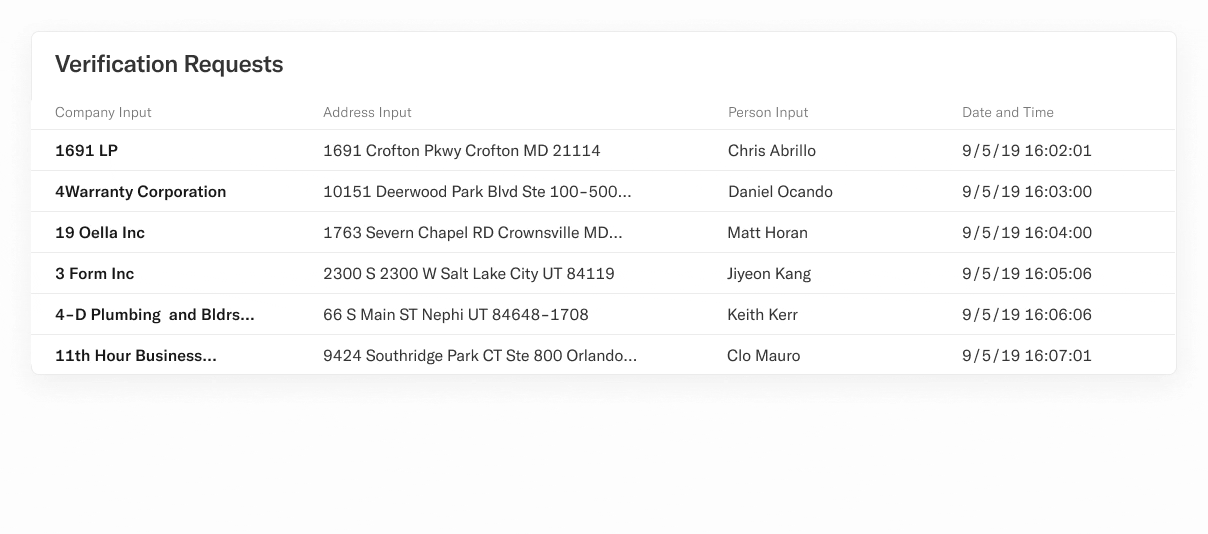Select the 9/5/19 16:03:00 timestamp
Image resolution: width=1208 pixels, height=534 pixels.
(x=1027, y=192)
